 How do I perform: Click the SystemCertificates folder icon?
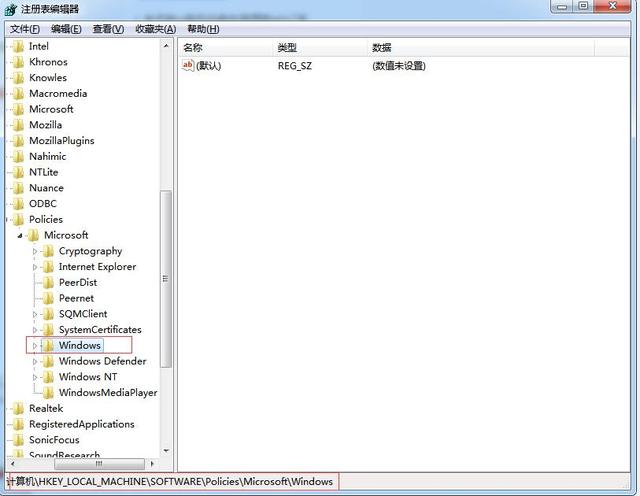pos(48,330)
